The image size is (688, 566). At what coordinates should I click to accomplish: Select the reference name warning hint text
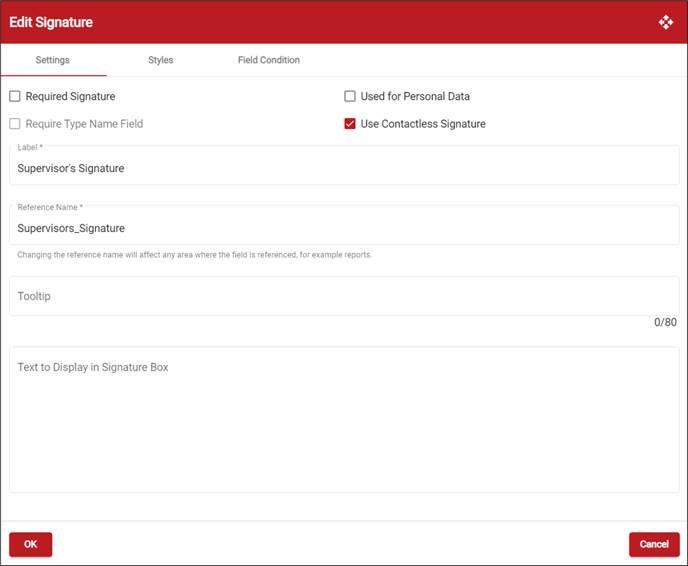point(194,255)
